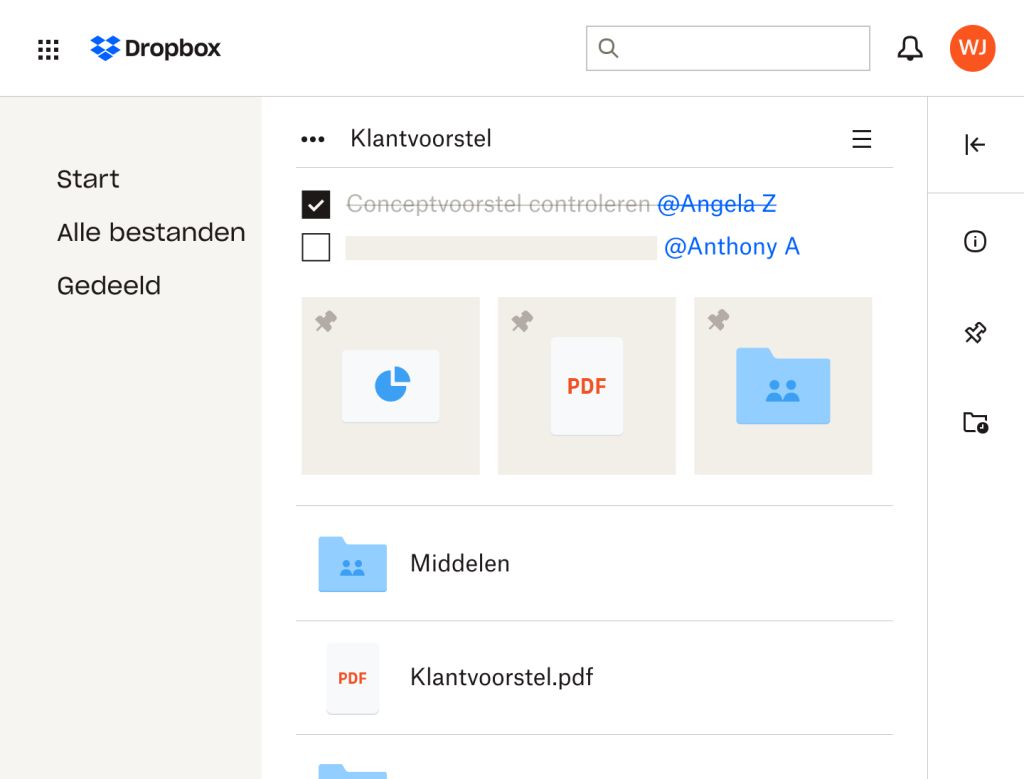Go to Alle bestanden in the sidebar
Image resolution: width=1024 pixels, height=779 pixels.
[x=151, y=232]
